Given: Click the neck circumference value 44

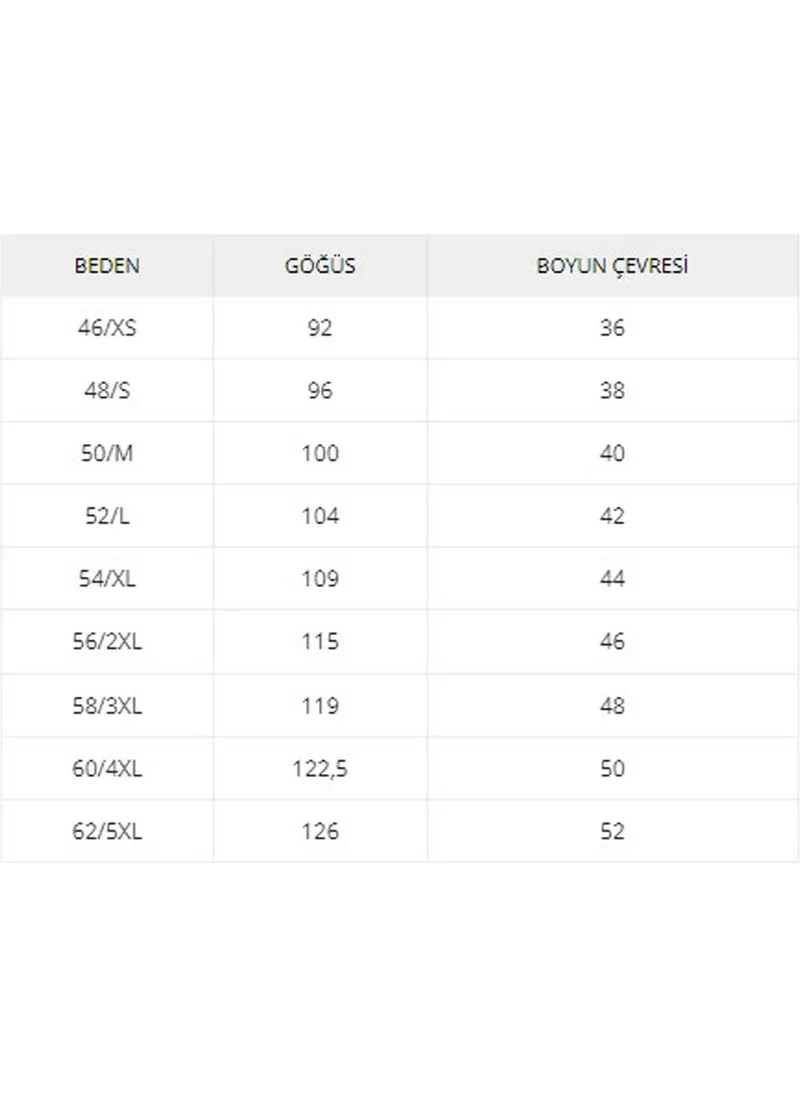Looking at the screenshot, I should coord(613,579).
